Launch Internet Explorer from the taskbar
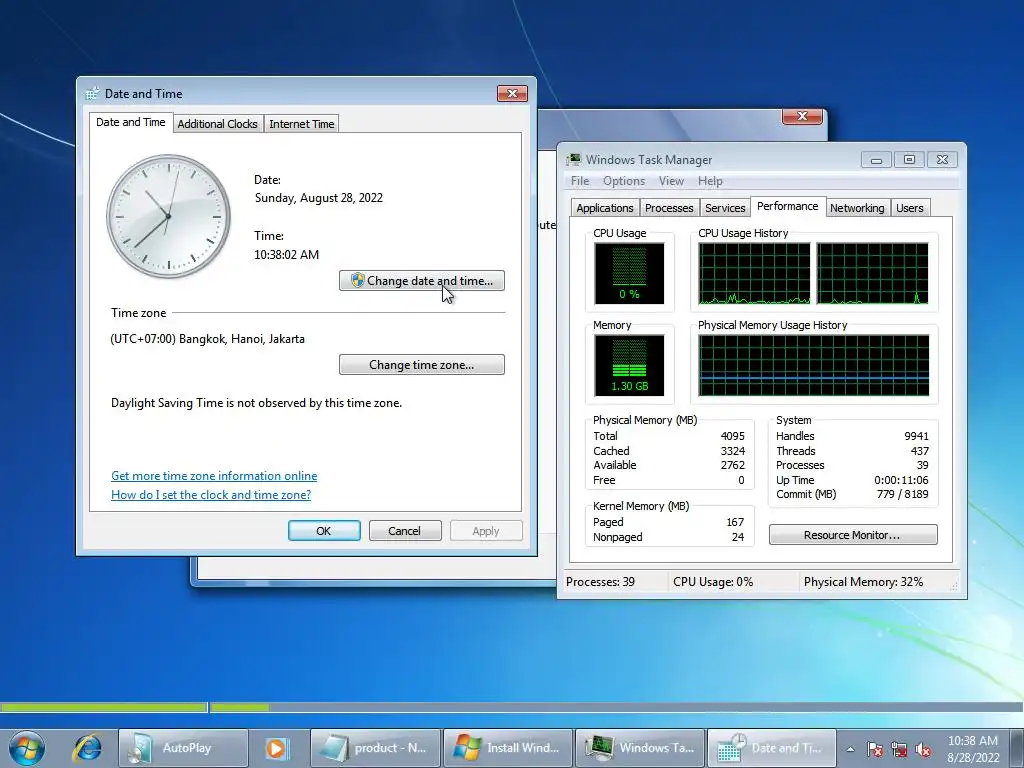This screenshot has height=768, width=1024. (x=87, y=748)
